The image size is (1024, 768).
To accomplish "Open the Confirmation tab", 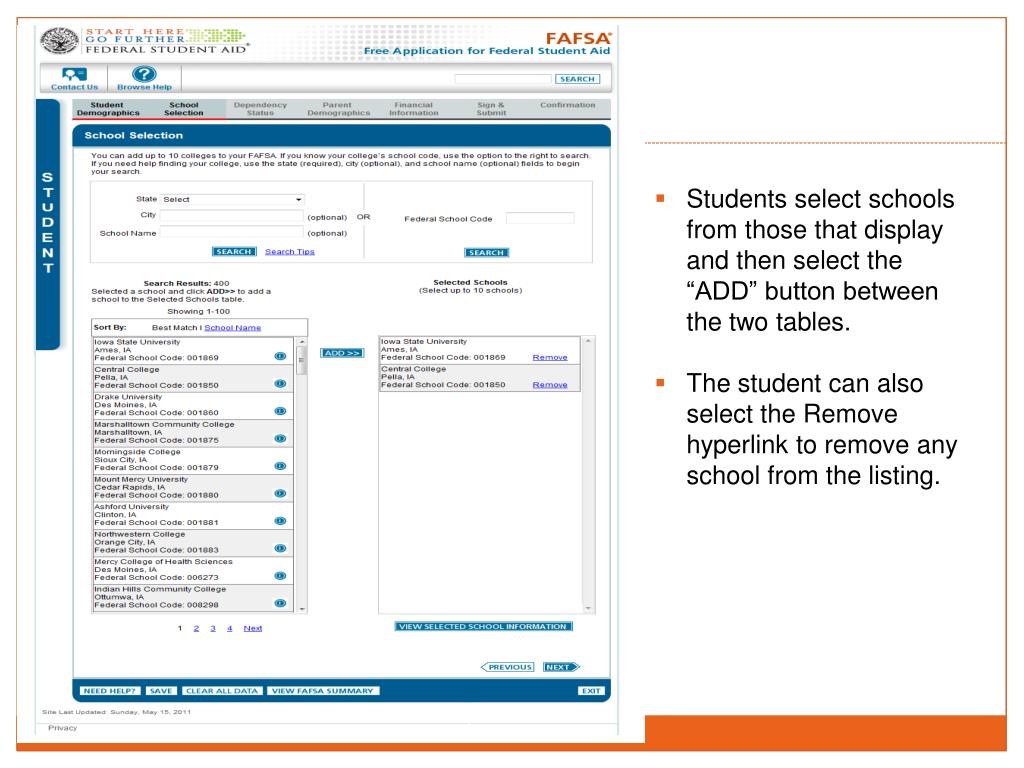I will tap(568, 105).
